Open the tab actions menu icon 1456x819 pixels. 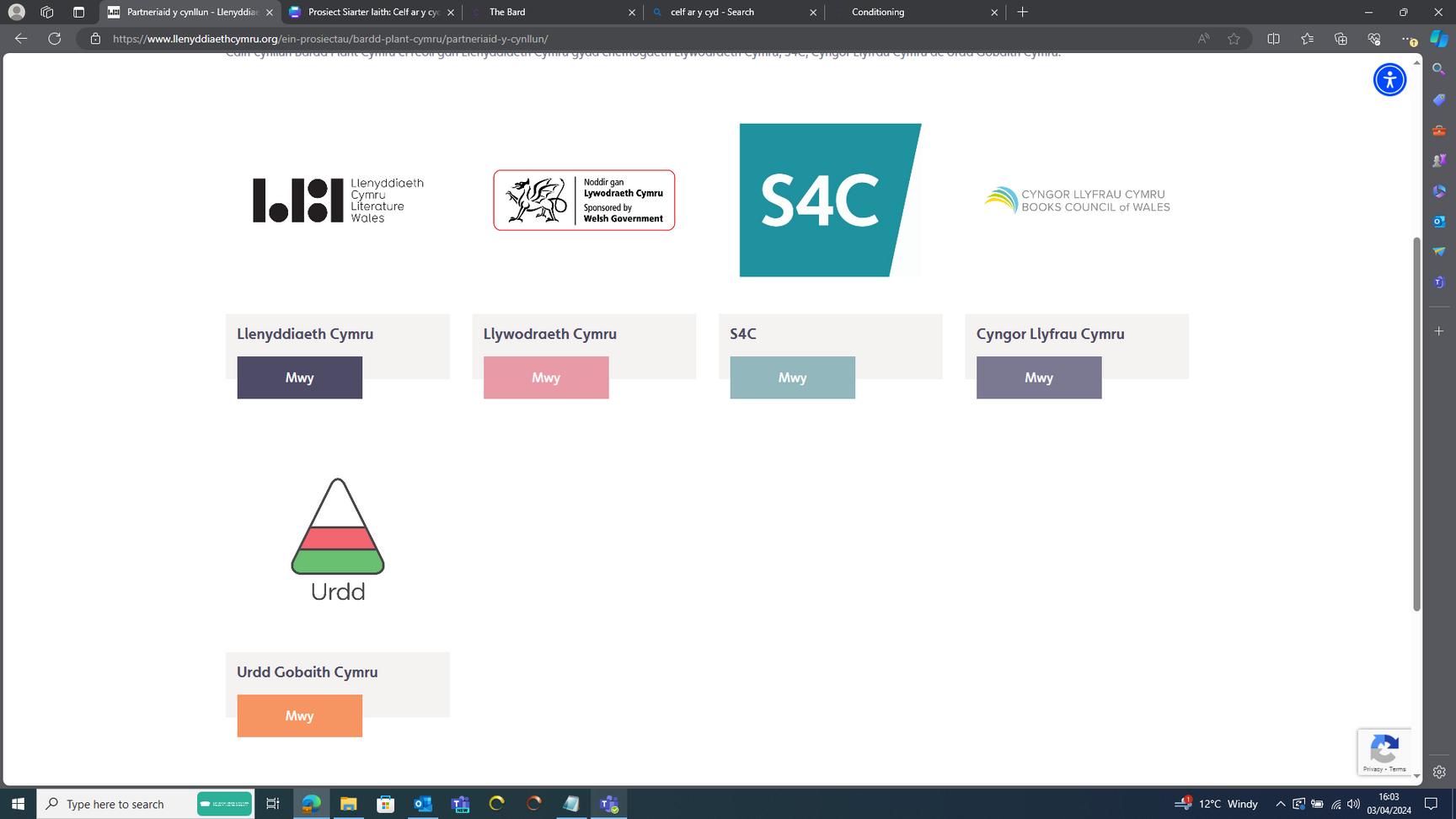click(x=78, y=12)
